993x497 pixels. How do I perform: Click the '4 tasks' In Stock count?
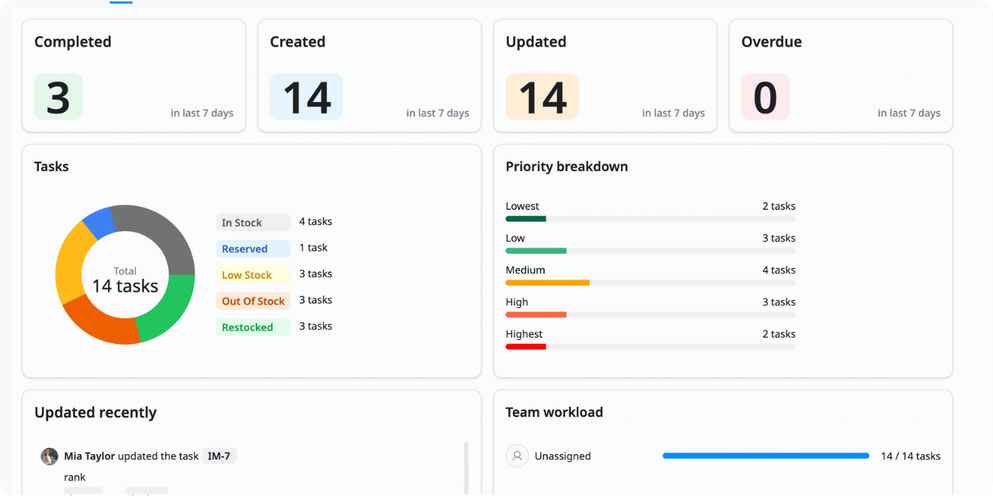click(x=315, y=222)
